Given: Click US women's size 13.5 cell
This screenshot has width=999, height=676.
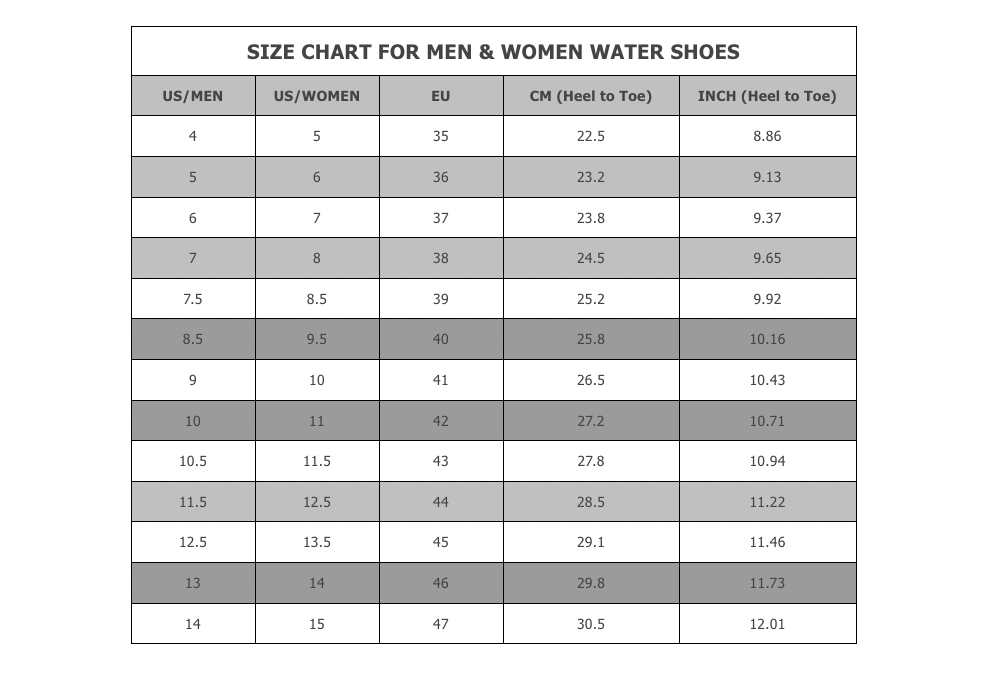Looking at the screenshot, I should tap(317, 542).
